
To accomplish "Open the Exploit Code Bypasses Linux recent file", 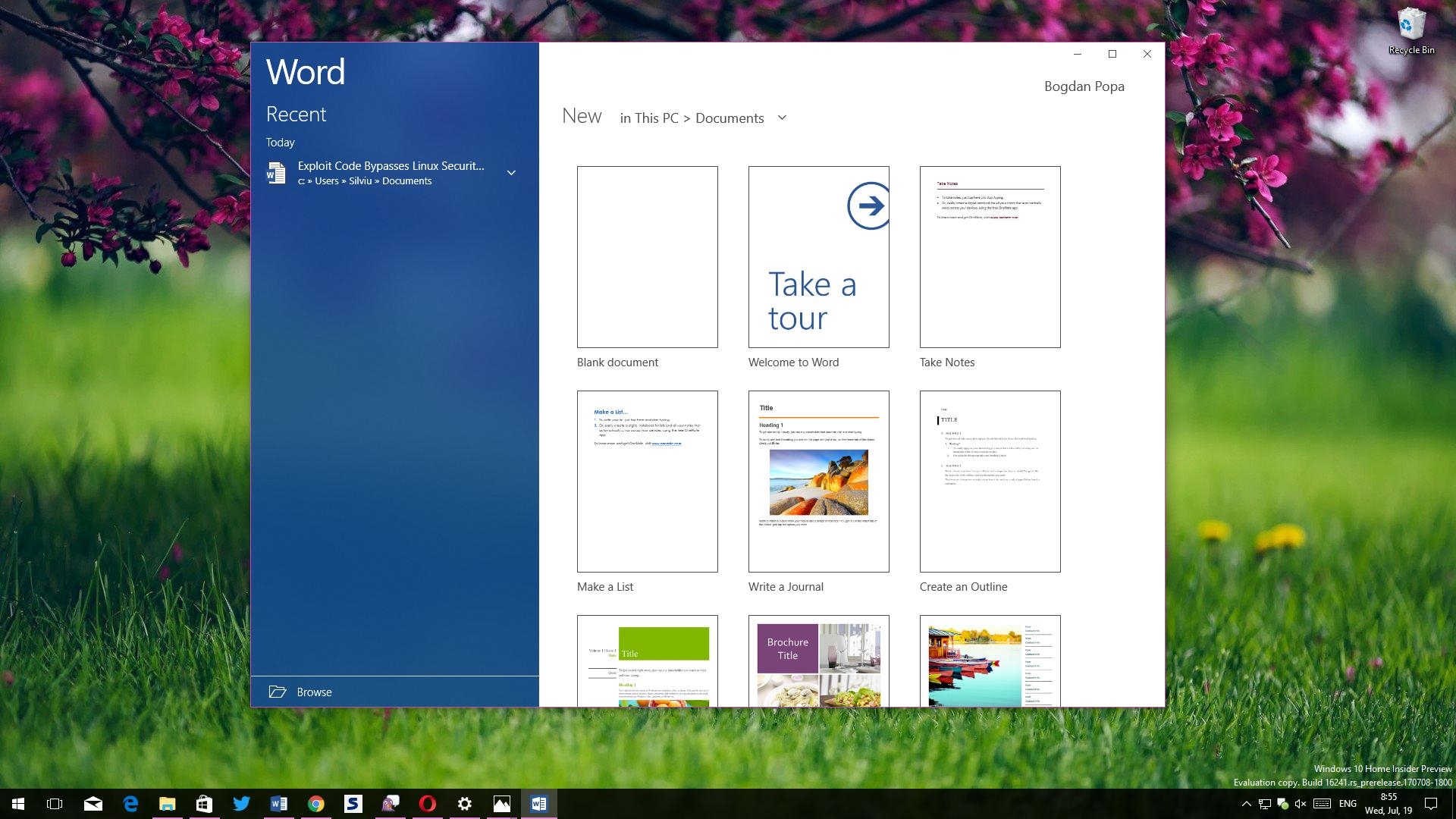I will [x=391, y=166].
